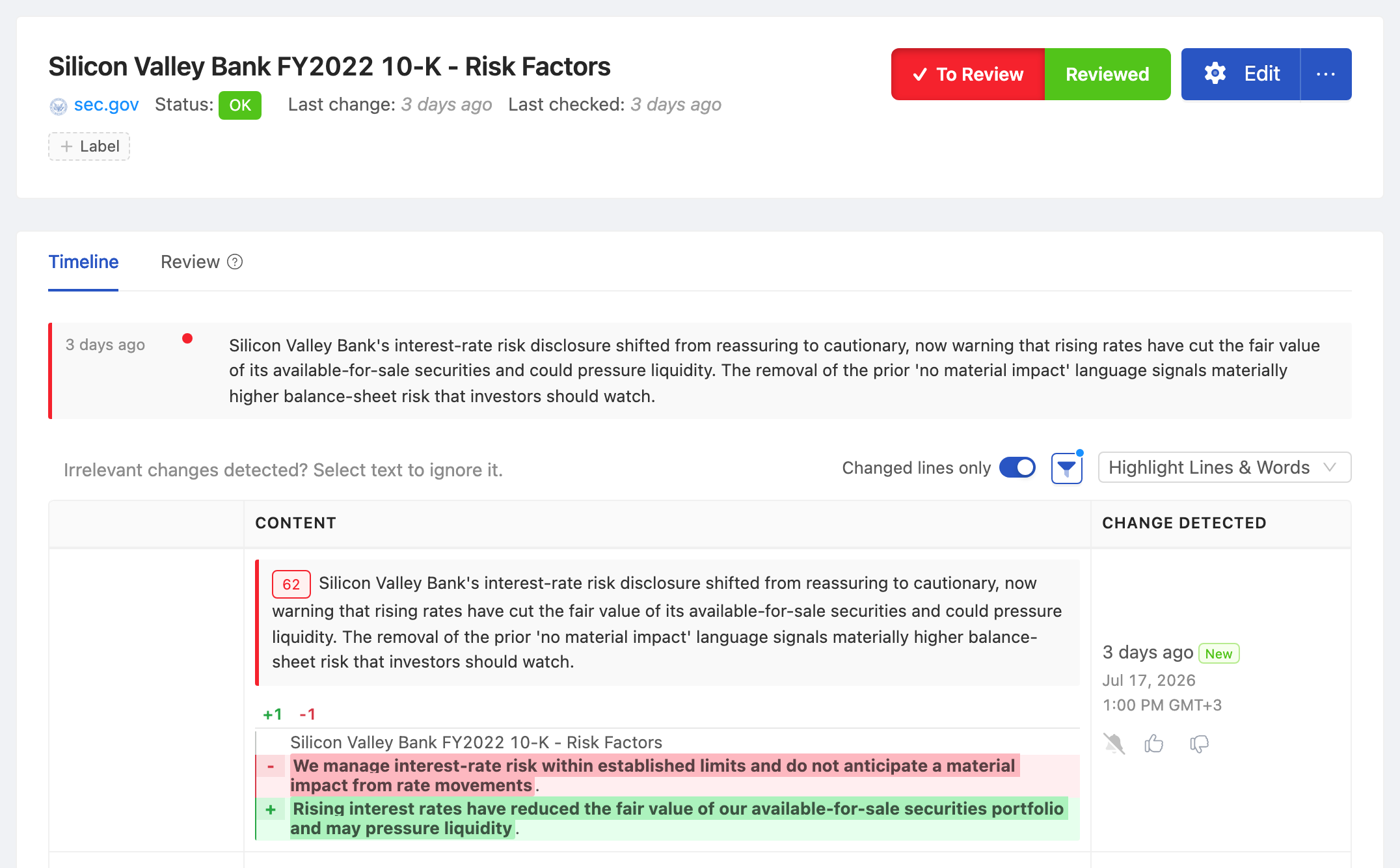The image size is (1400, 868).
Task: Click the +1 added lines count
Action: pos(273,714)
